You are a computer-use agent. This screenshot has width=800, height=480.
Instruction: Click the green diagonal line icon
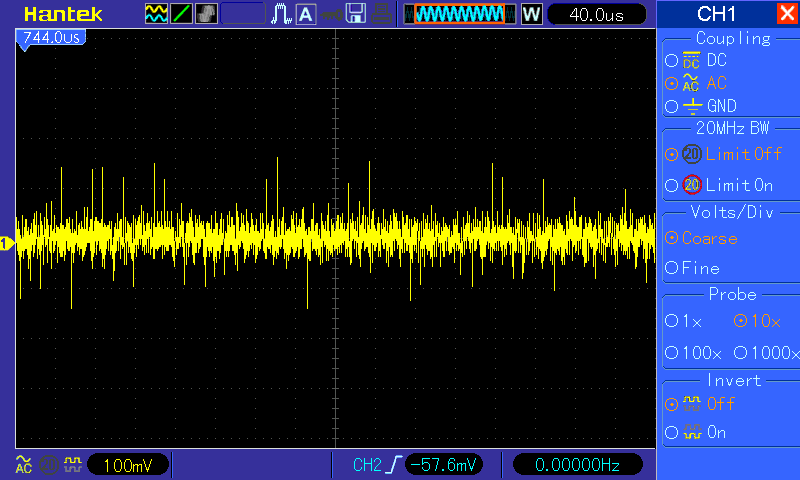click(x=181, y=14)
